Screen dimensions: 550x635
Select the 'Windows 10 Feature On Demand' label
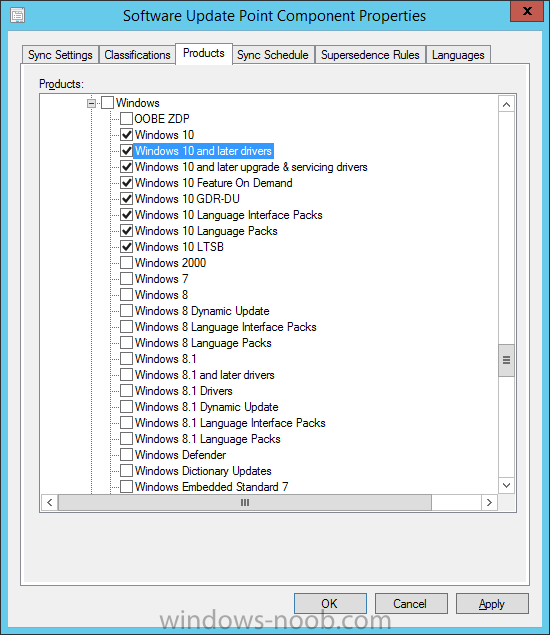[213, 183]
